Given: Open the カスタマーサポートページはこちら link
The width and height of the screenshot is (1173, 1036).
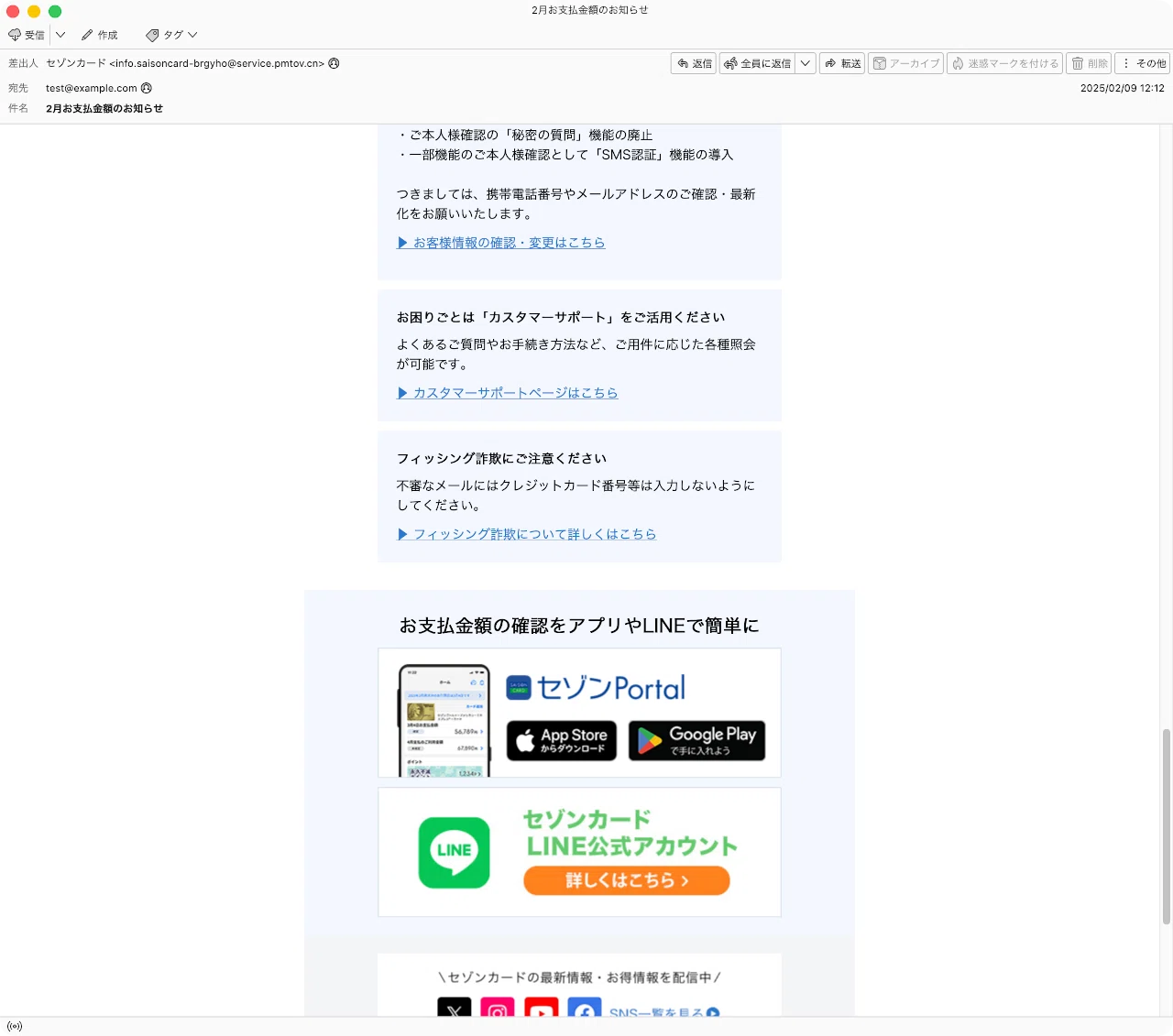Looking at the screenshot, I should click(508, 393).
